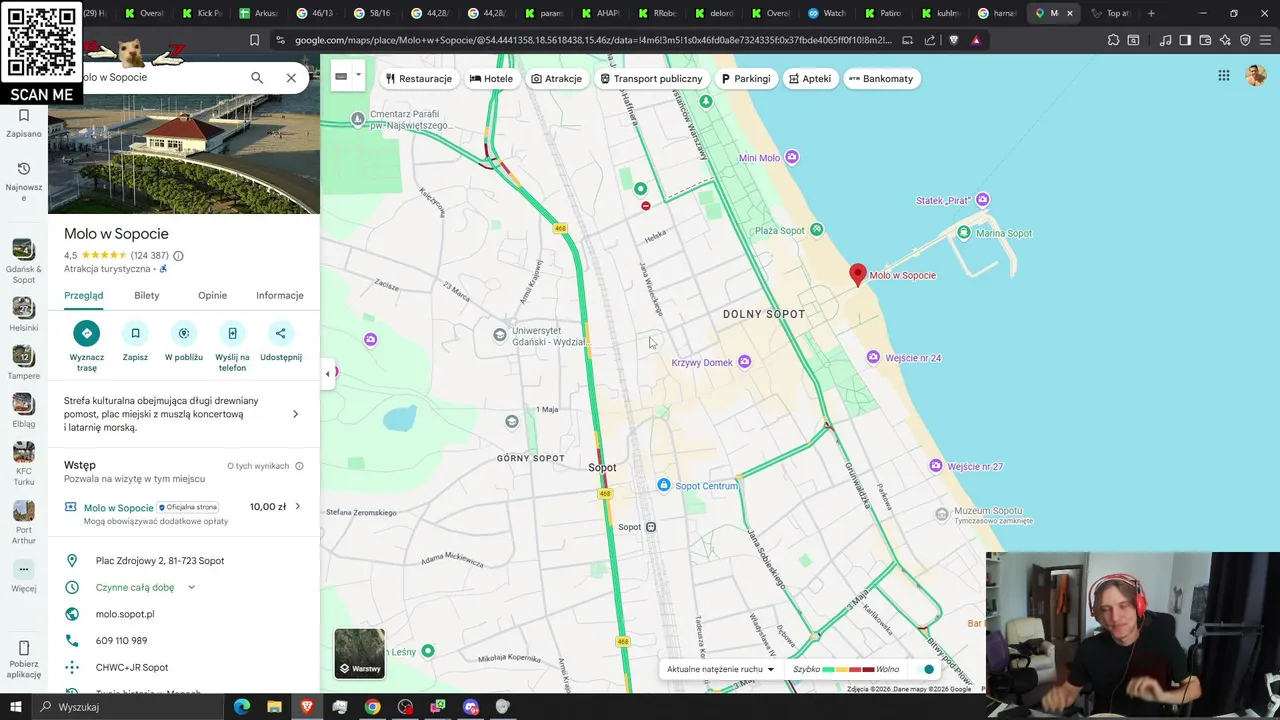Open a new browser tab with plus
1280x720 pixels.
tap(1151, 13)
